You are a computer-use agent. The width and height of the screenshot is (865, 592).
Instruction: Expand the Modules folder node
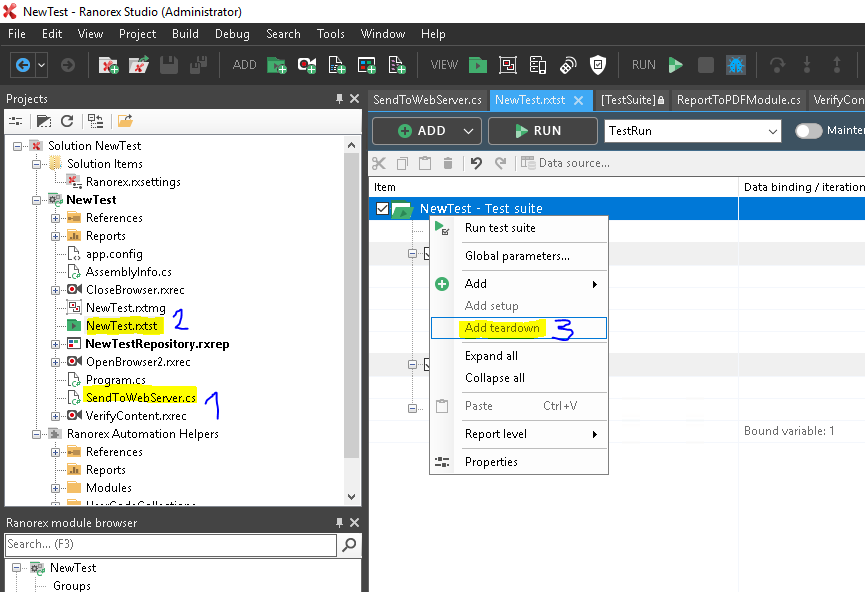(x=55, y=488)
